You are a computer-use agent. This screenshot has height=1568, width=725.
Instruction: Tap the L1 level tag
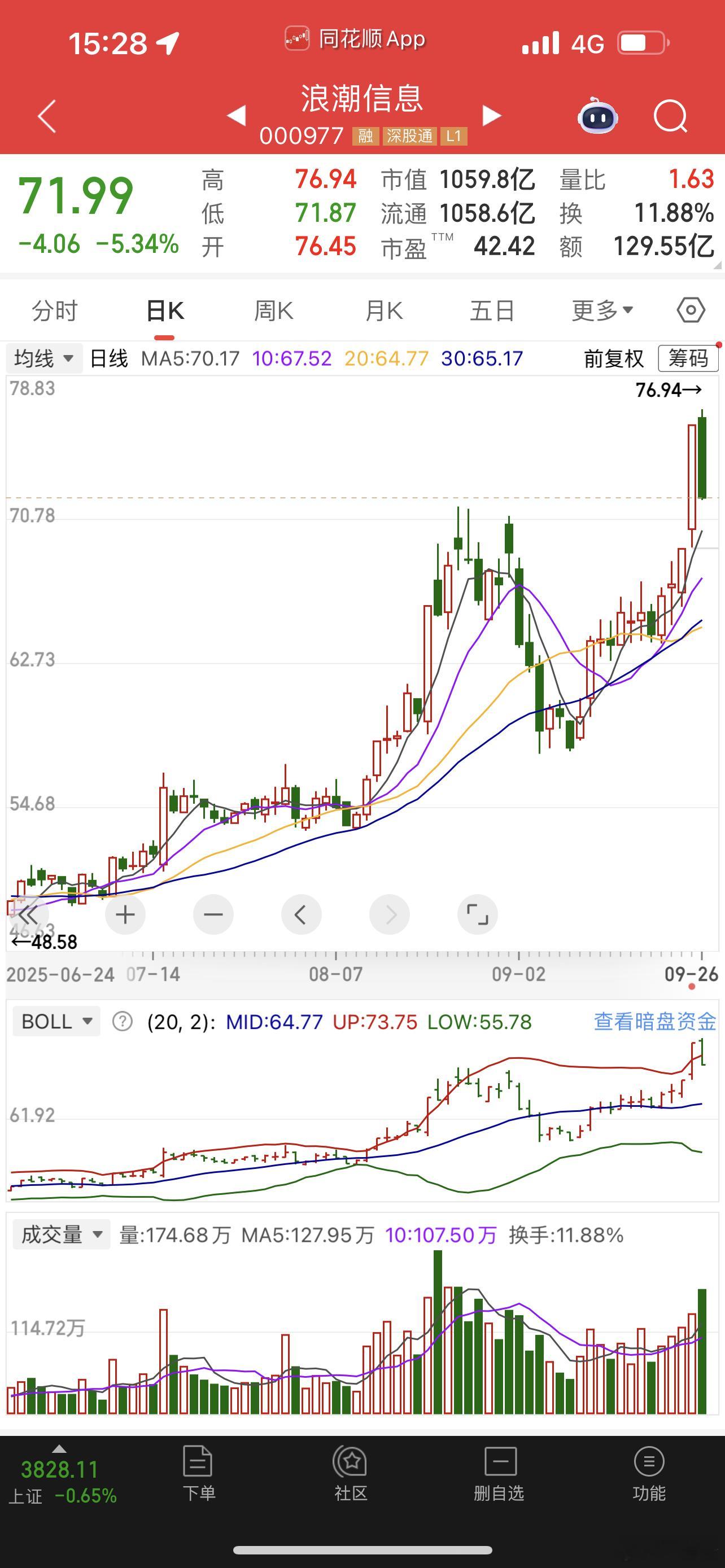453,135
